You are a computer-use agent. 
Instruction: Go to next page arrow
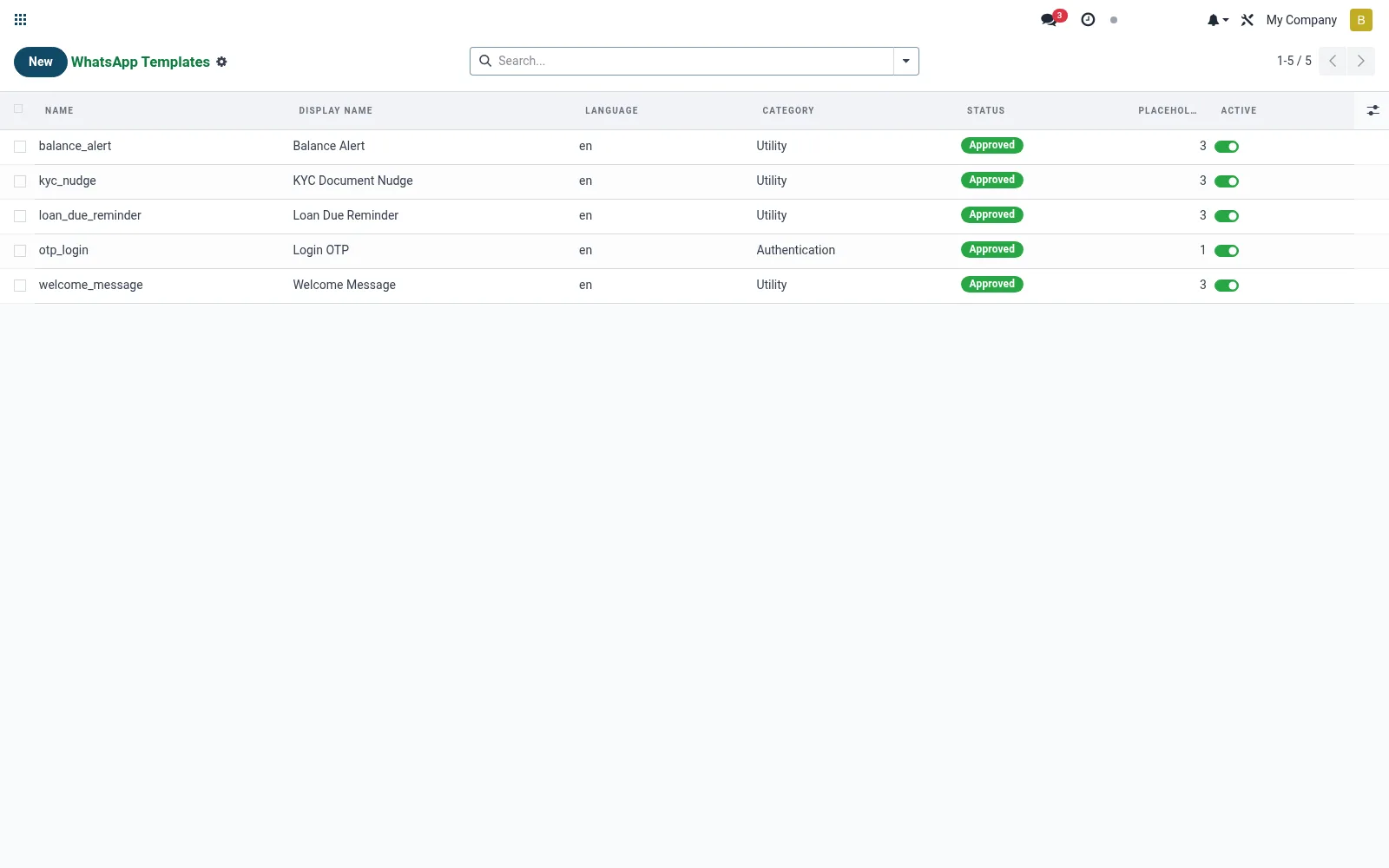point(1361,61)
